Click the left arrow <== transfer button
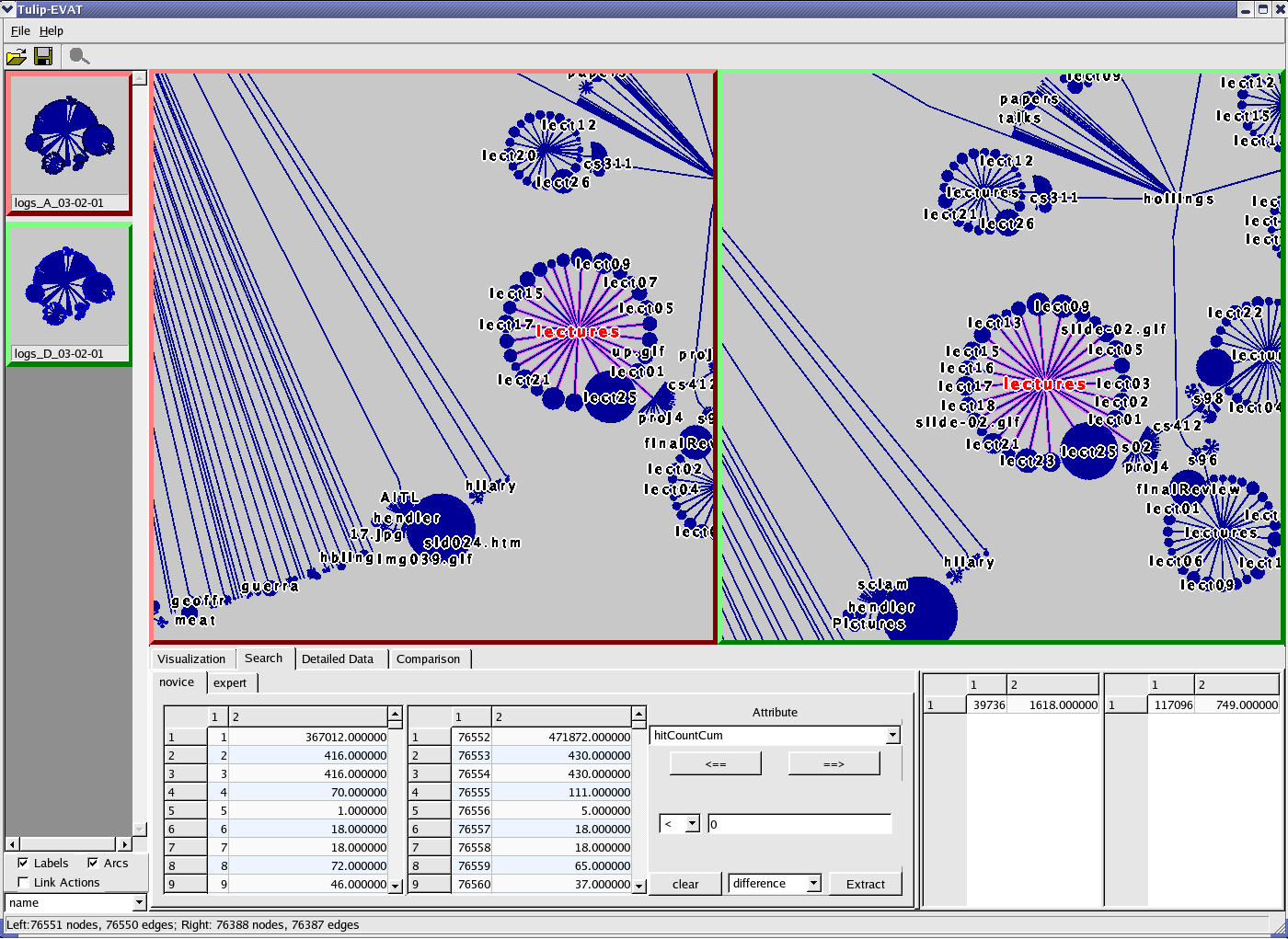The image size is (1288, 939). [x=715, y=764]
